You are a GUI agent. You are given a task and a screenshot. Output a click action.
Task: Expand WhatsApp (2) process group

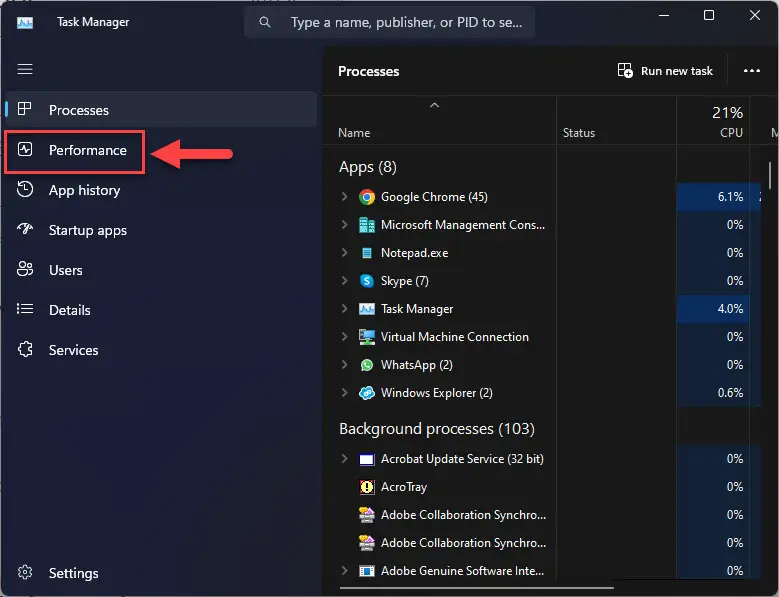click(x=344, y=365)
